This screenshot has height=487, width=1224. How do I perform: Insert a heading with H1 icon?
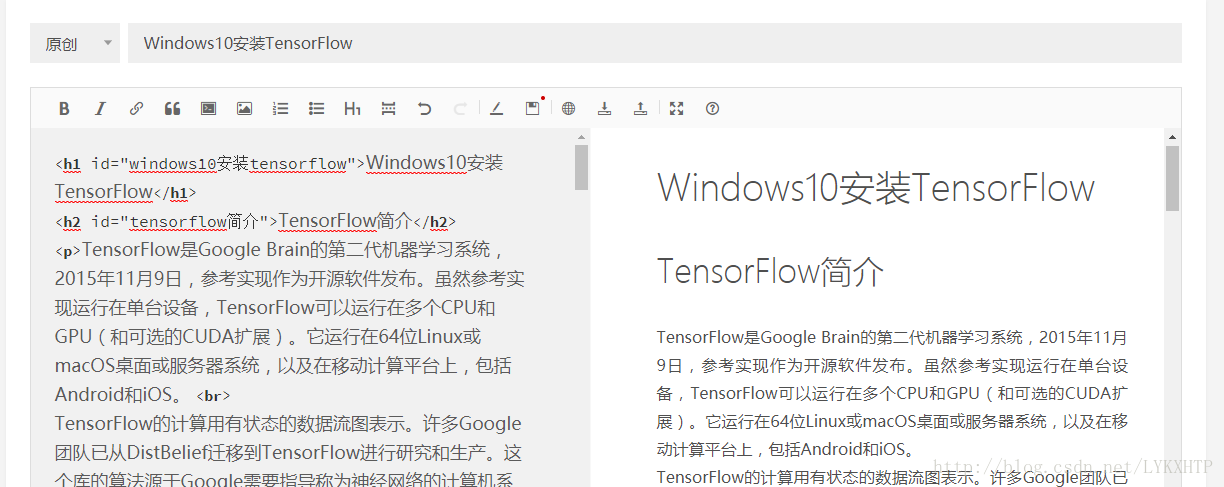(352, 109)
